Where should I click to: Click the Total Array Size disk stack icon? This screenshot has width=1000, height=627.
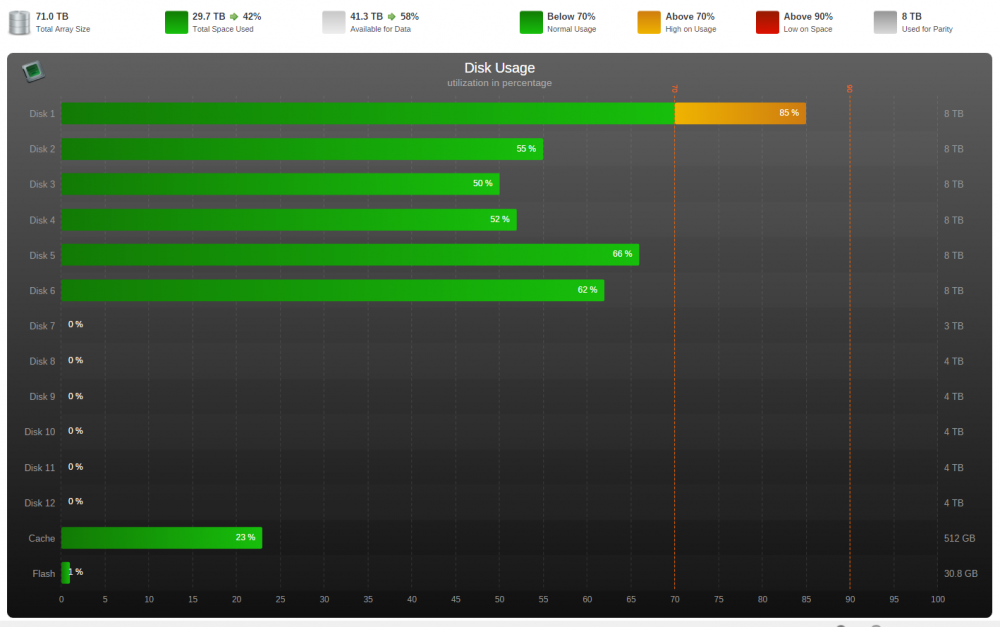point(19,22)
